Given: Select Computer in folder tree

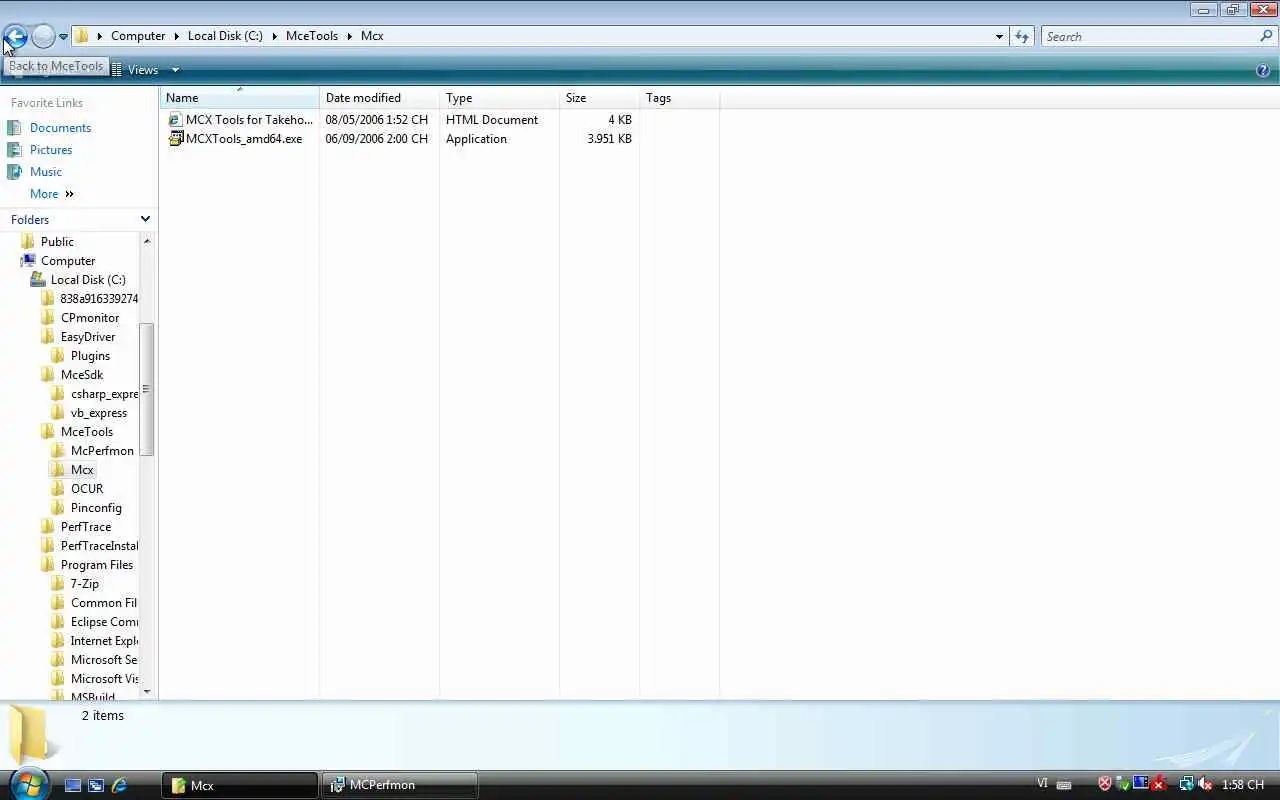Looking at the screenshot, I should [68, 261].
